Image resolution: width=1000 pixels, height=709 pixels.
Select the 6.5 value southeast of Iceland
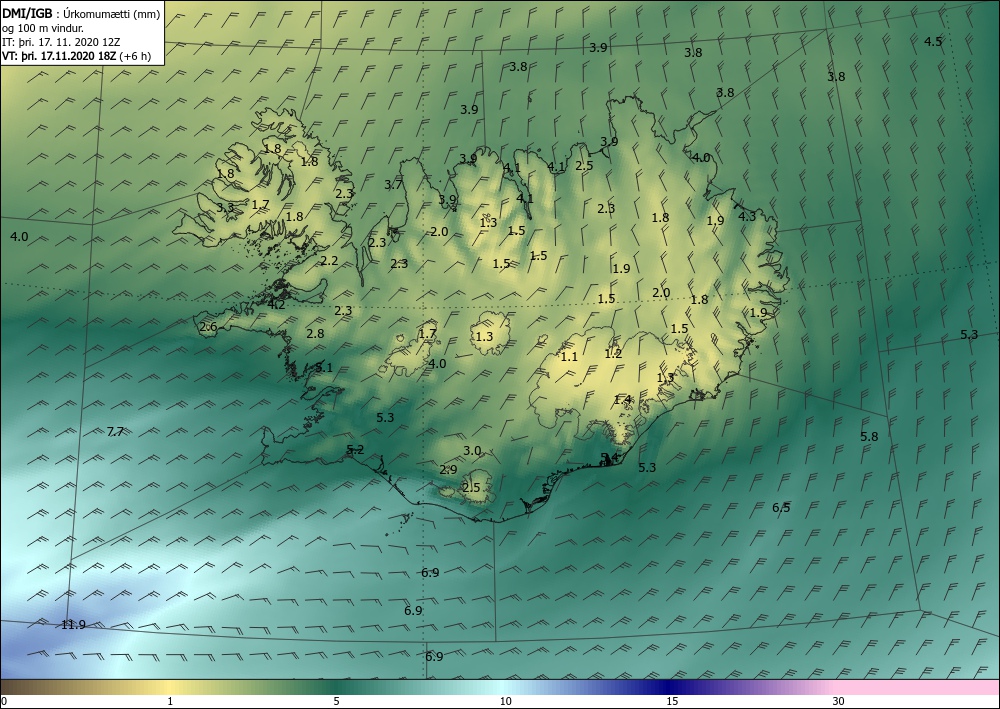pos(781,508)
